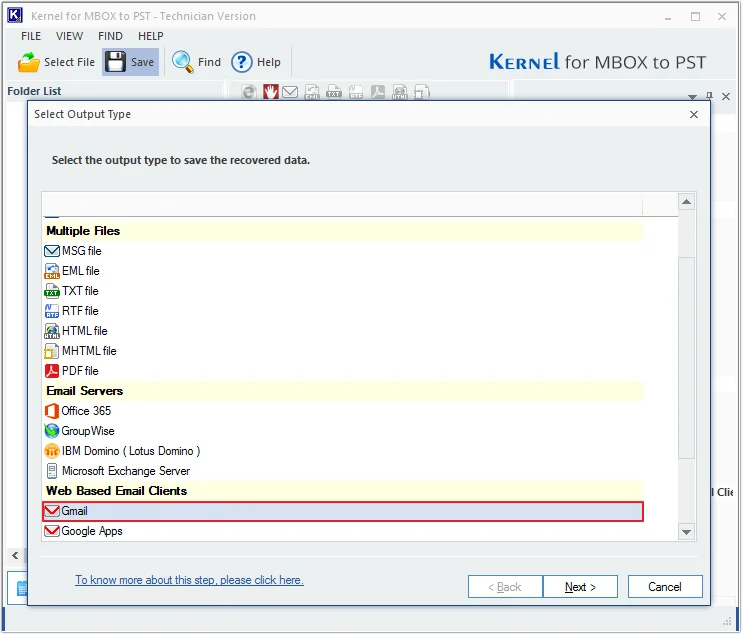Click the Save floppy disk button
This screenshot has width=743, height=635.
point(130,62)
